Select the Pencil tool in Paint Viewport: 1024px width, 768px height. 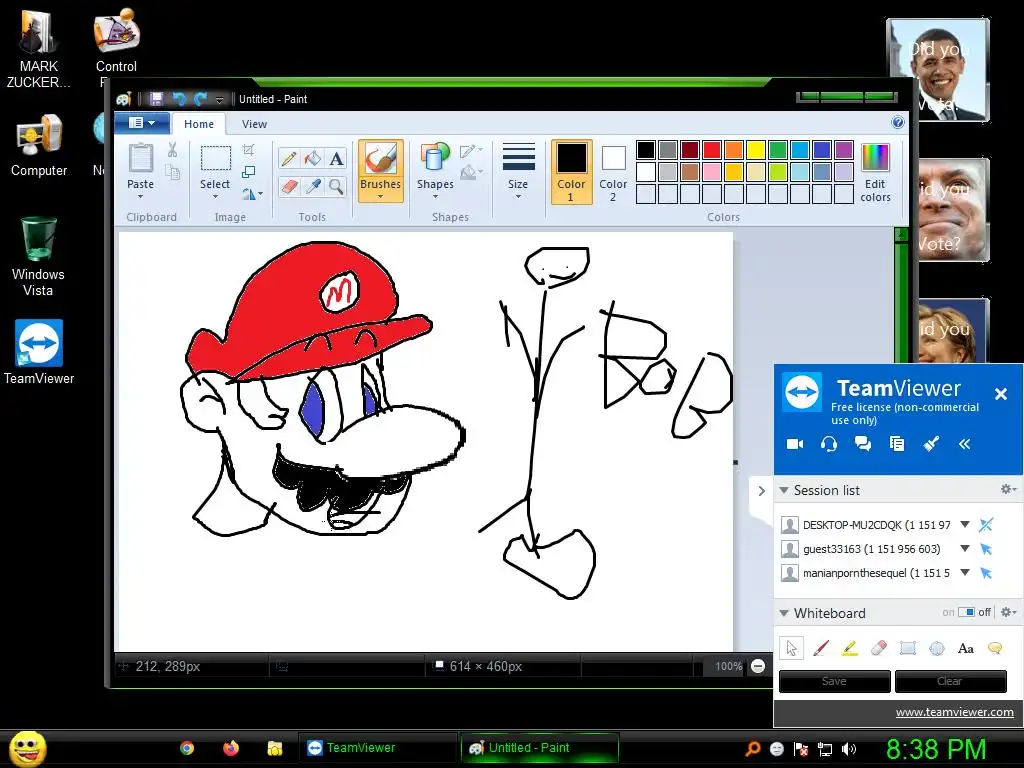(x=289, y=159)
